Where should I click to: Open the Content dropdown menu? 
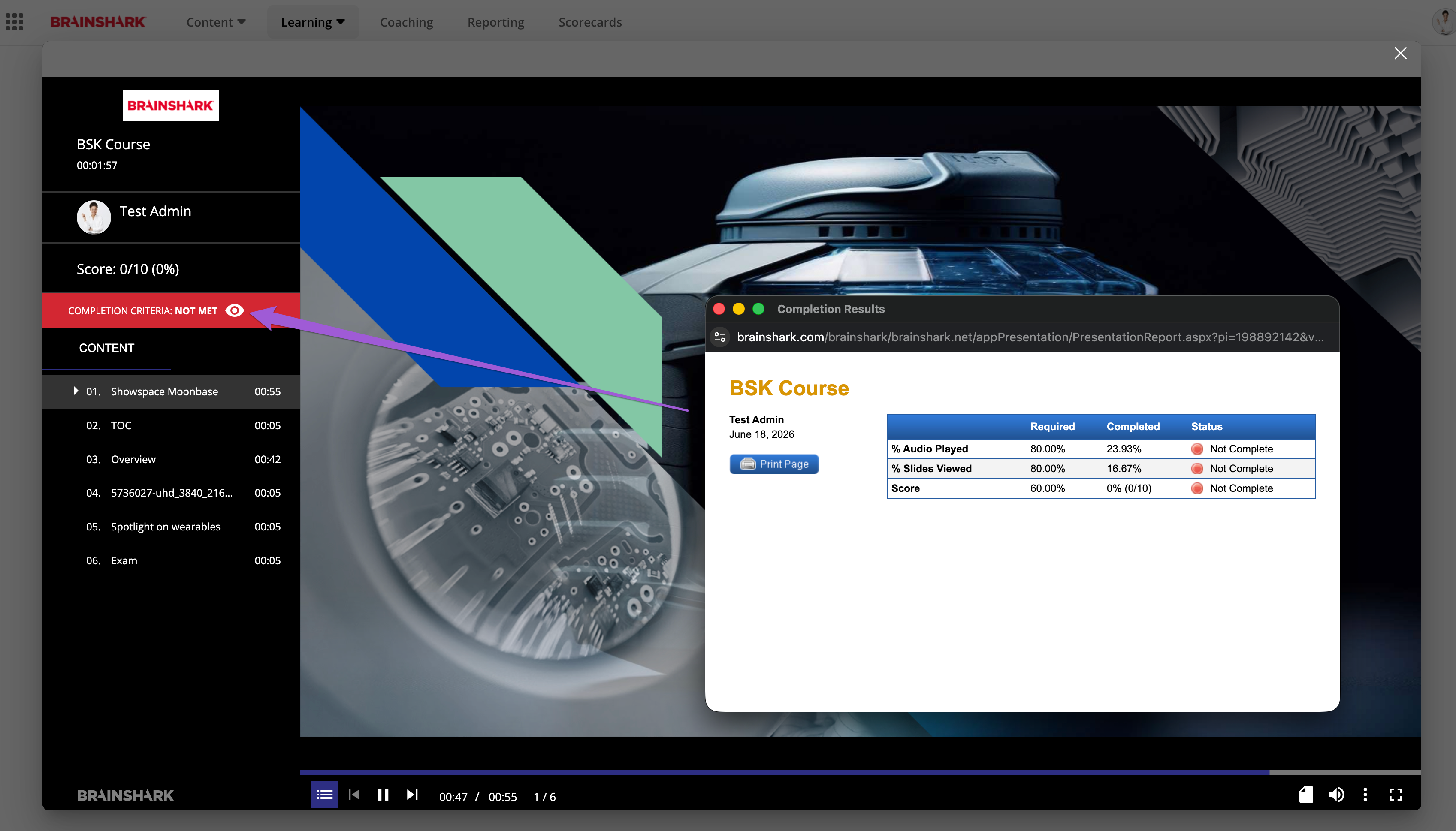click(216, 22)
